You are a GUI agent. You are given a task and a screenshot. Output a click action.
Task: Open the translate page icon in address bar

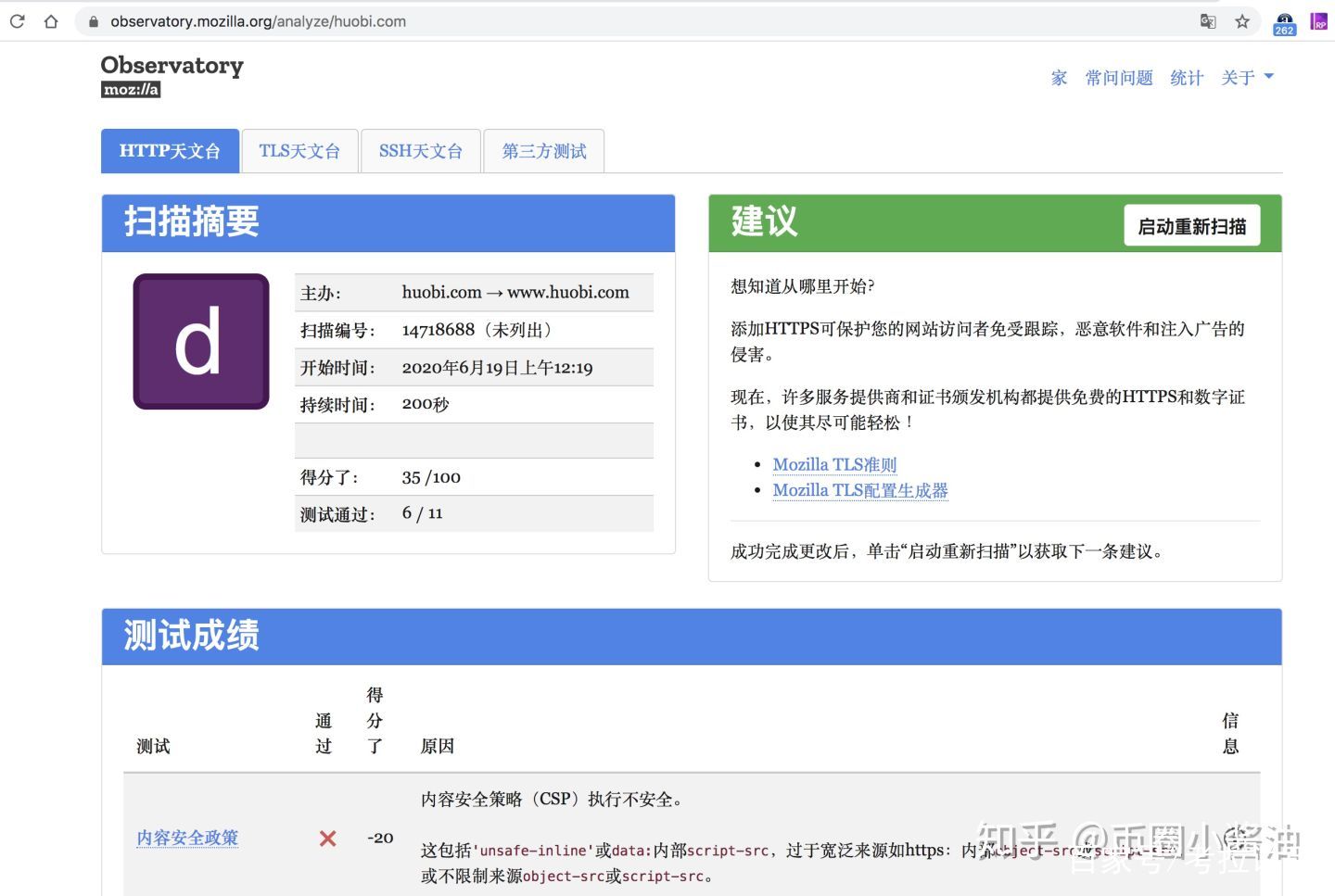(x=1208, y=20)
